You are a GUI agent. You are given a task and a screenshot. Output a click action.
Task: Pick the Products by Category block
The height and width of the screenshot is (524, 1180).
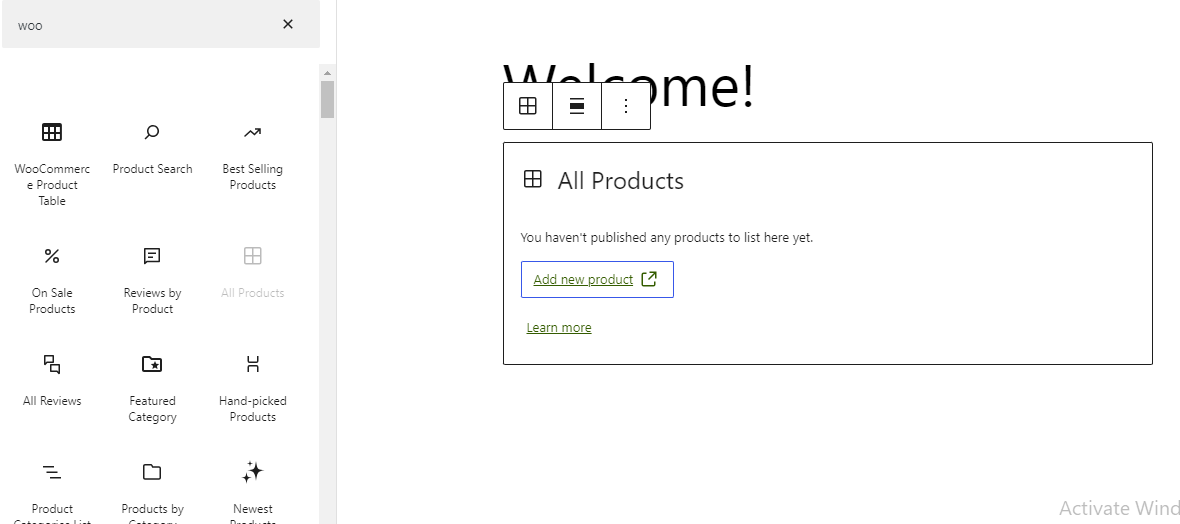pyautogui.click(x=152, y=490)
